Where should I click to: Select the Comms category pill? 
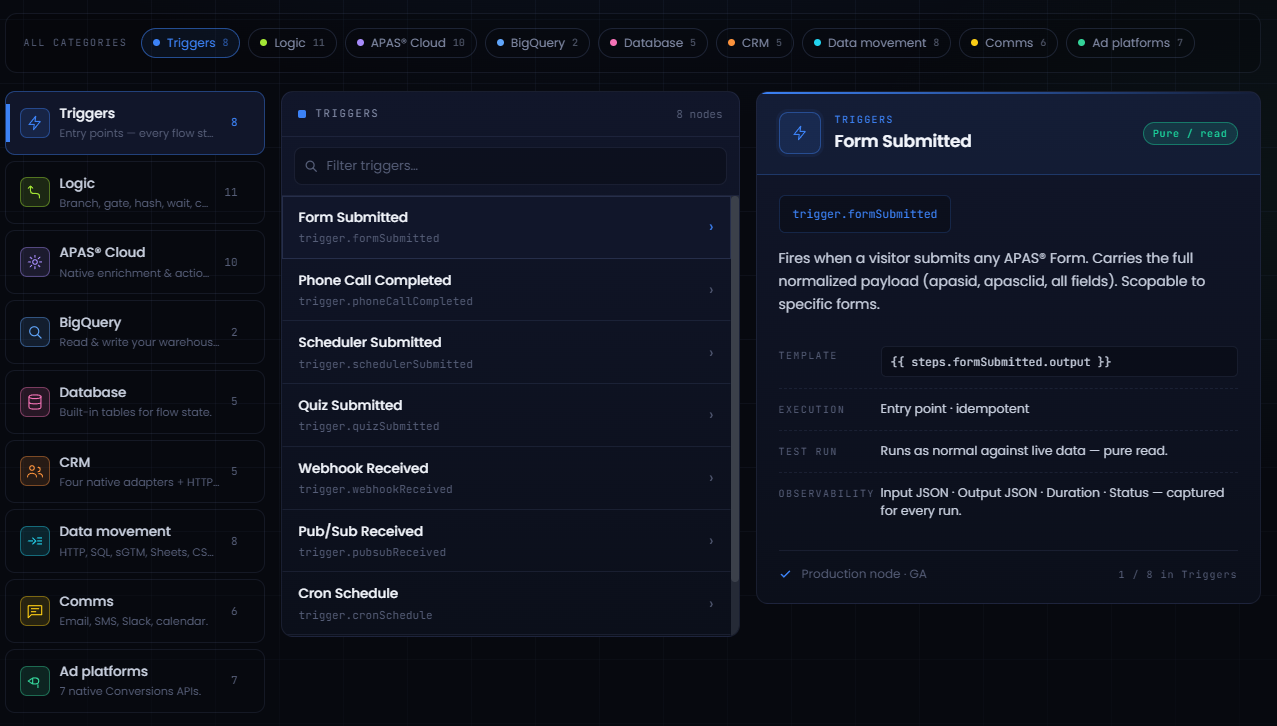[1008, 43]
